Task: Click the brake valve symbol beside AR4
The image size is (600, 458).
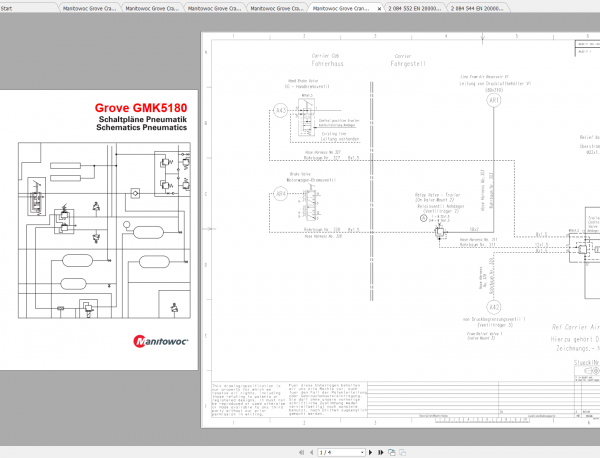Action: (x=310, y=205)
